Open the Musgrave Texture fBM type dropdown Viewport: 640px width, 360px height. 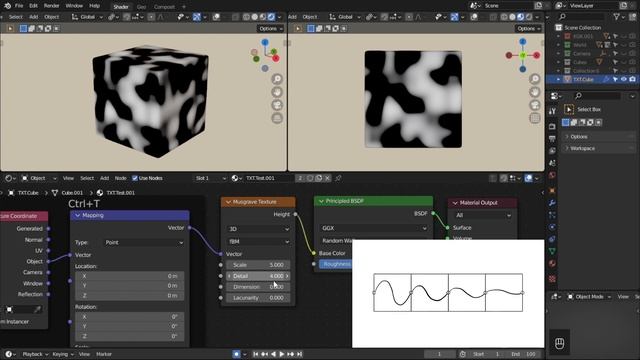coord(258,242)
